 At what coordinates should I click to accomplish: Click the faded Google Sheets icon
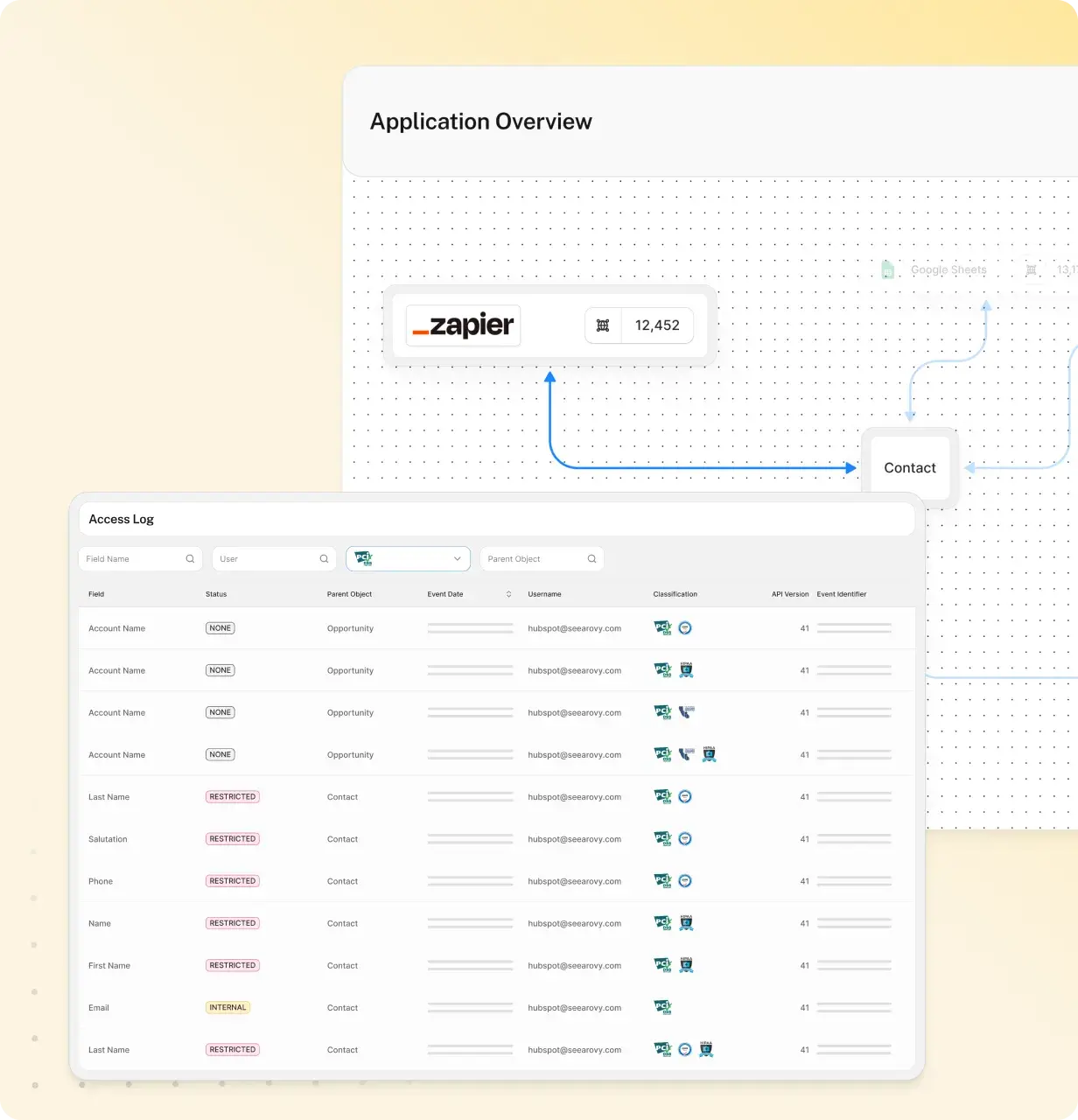coord(887,270)
